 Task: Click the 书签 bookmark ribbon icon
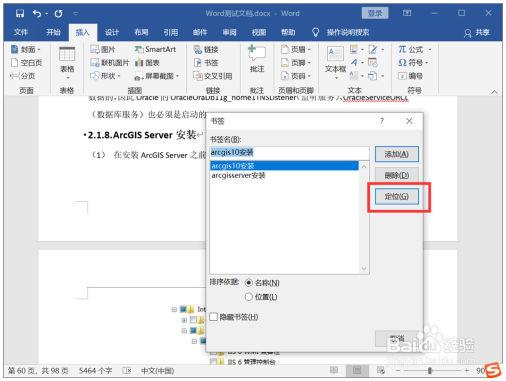tap(206, 63)
